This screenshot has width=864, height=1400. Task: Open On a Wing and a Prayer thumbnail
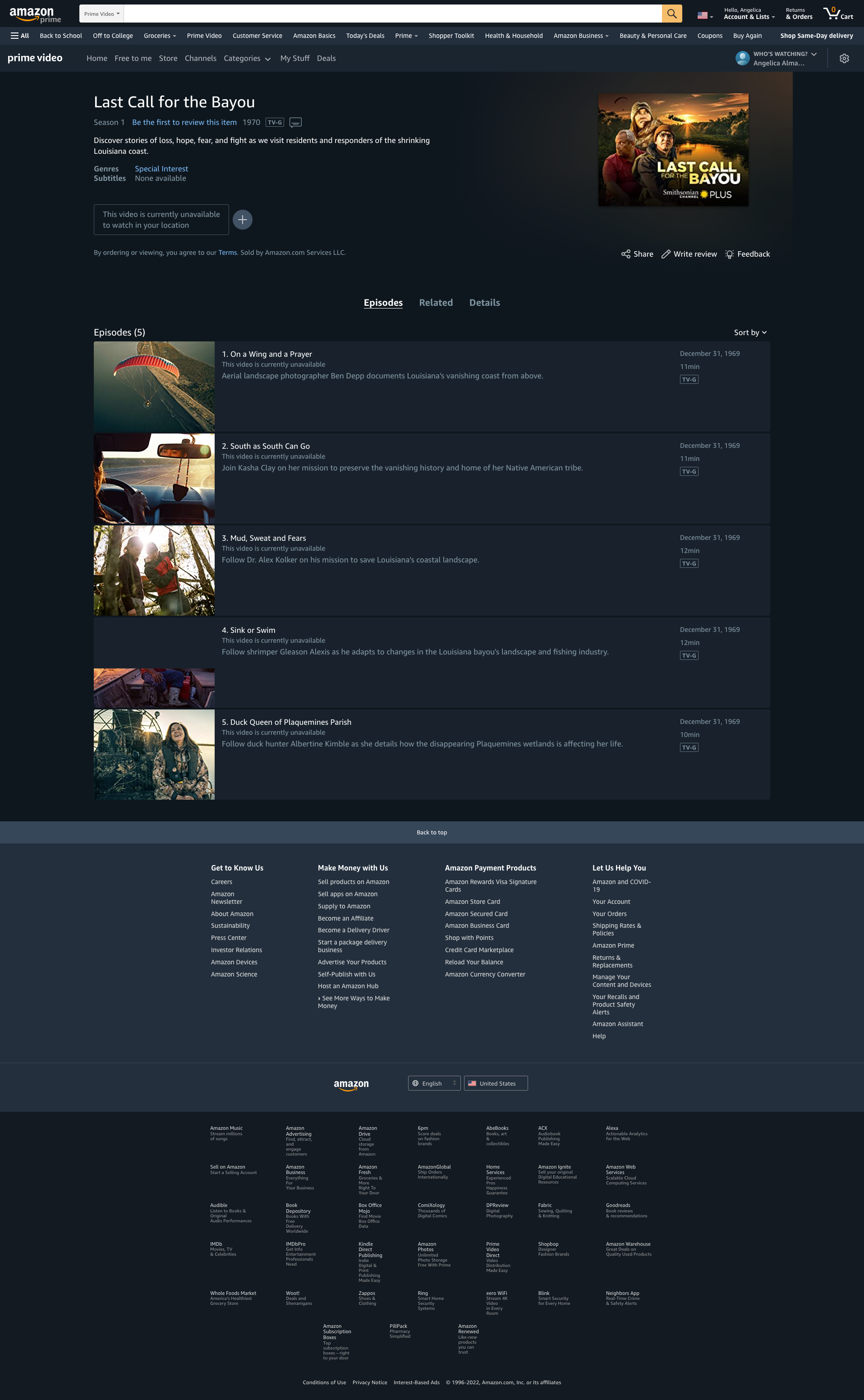(x=154, y=387)
